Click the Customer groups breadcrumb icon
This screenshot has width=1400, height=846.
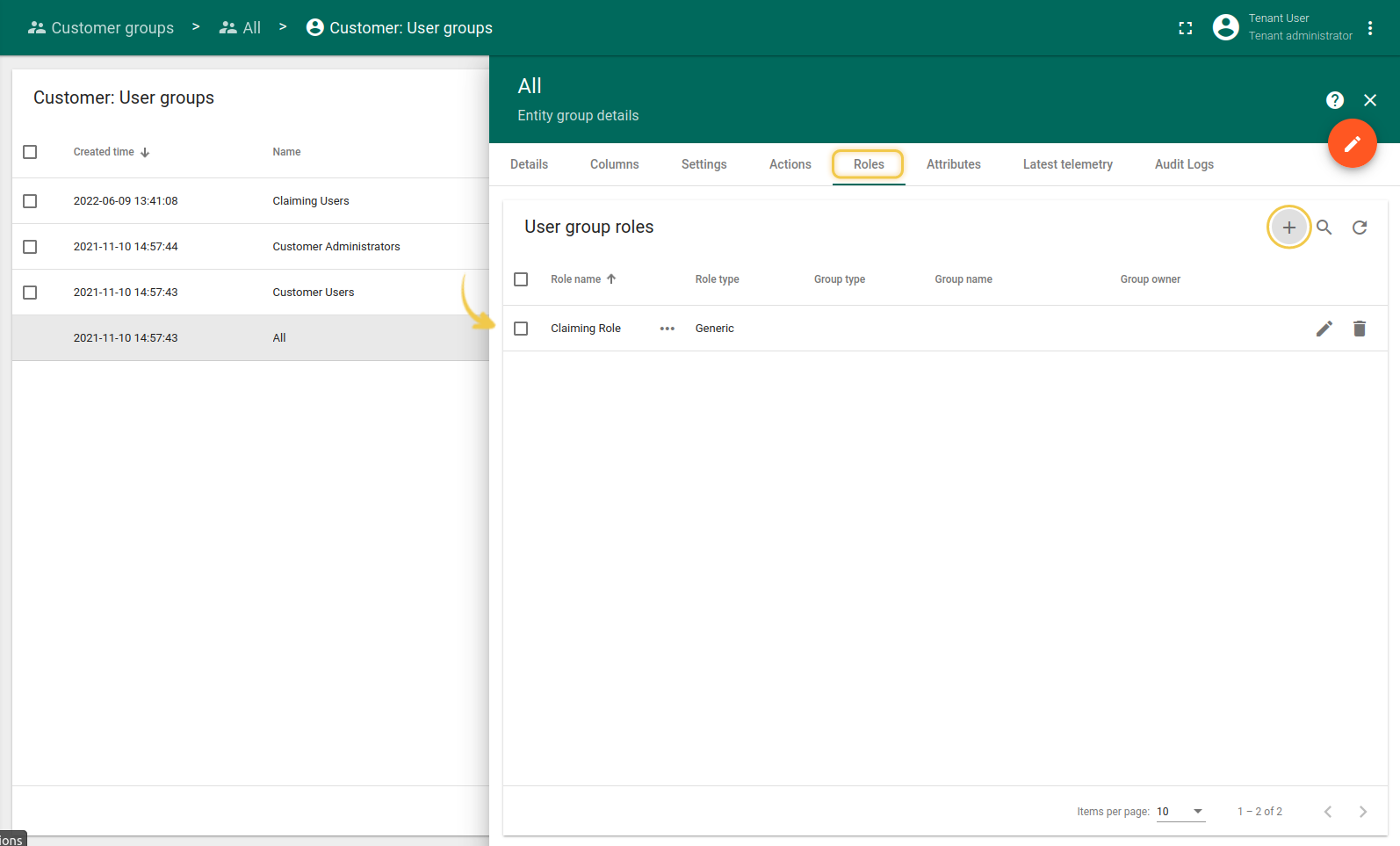pyautogui.click(x=36, y=28)
